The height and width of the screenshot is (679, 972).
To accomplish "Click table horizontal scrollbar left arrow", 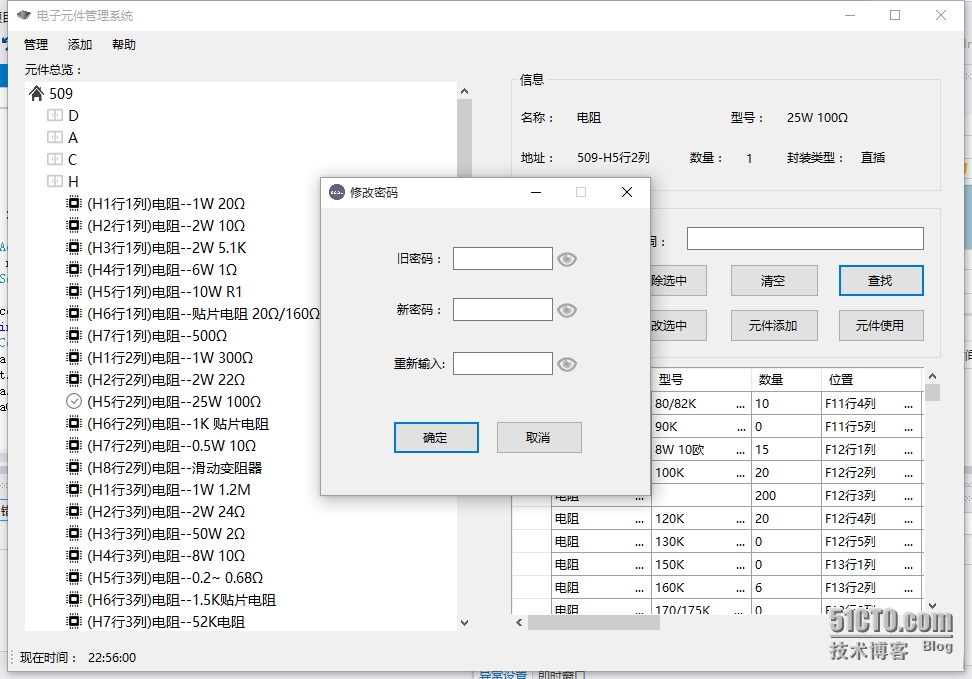I will pyautogui.click(x=519, y=623).
